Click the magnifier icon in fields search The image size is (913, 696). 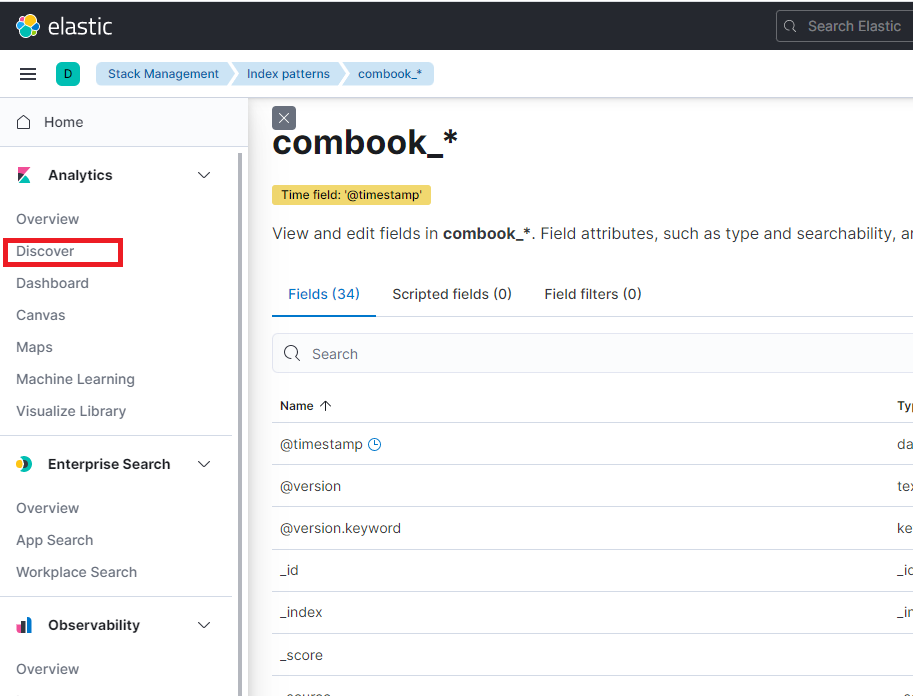[x=292, y=354]
